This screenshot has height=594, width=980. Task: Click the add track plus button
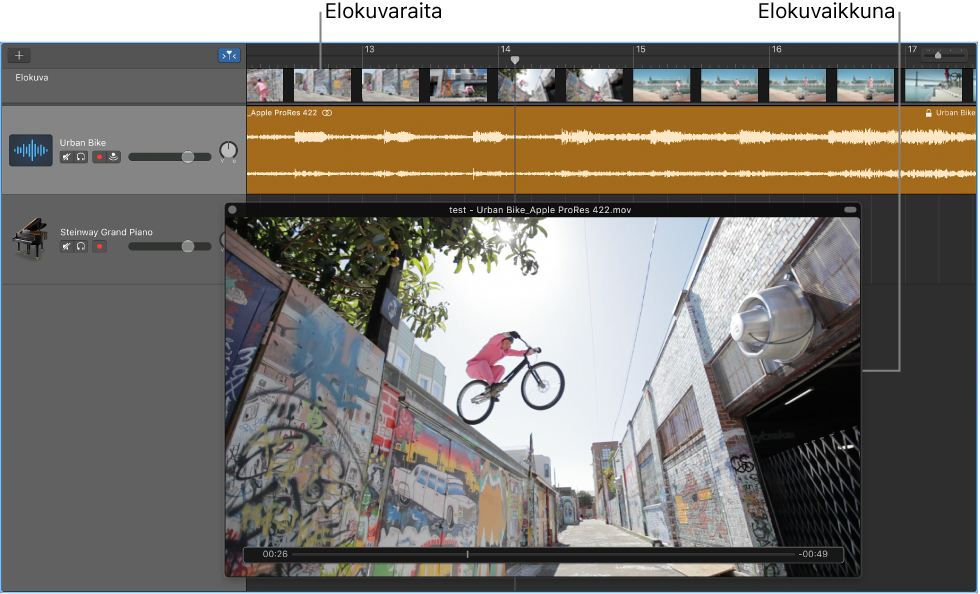click(x=19, y=56)
